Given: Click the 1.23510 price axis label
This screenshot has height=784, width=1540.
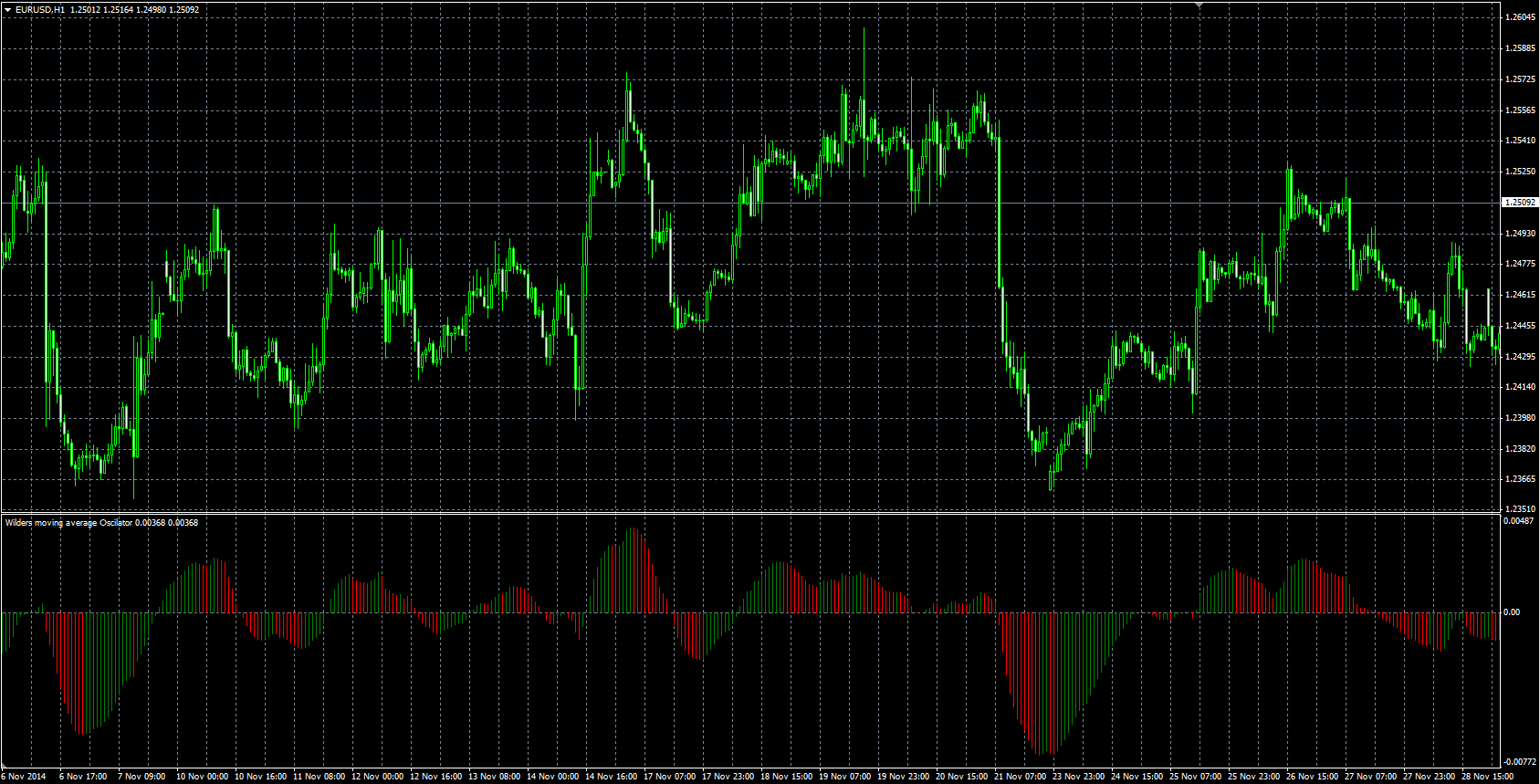Looking at the screenshot, I should coord(1520,509).
